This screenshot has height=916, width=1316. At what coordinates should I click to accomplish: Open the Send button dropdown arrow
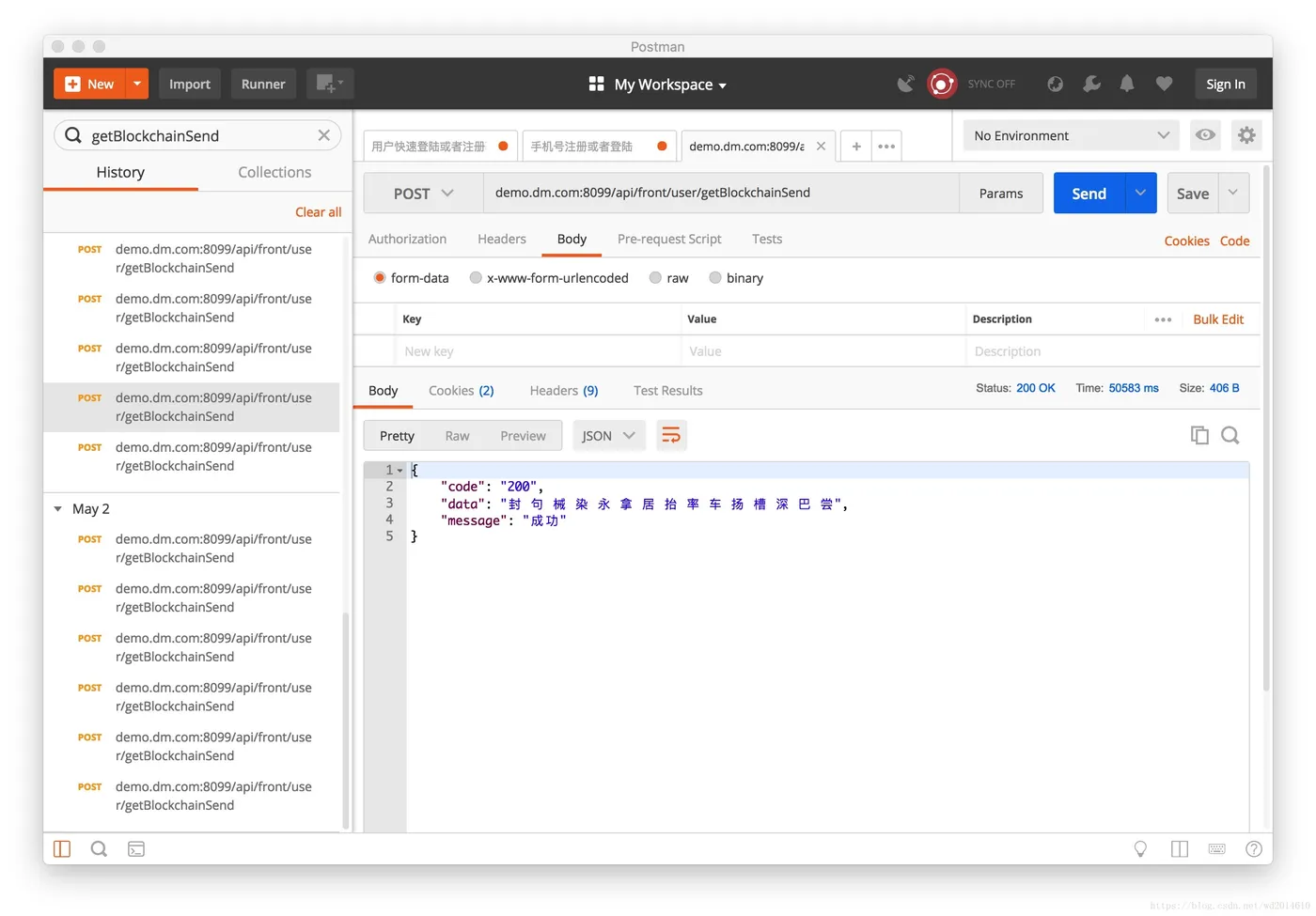pos(1140,193)
